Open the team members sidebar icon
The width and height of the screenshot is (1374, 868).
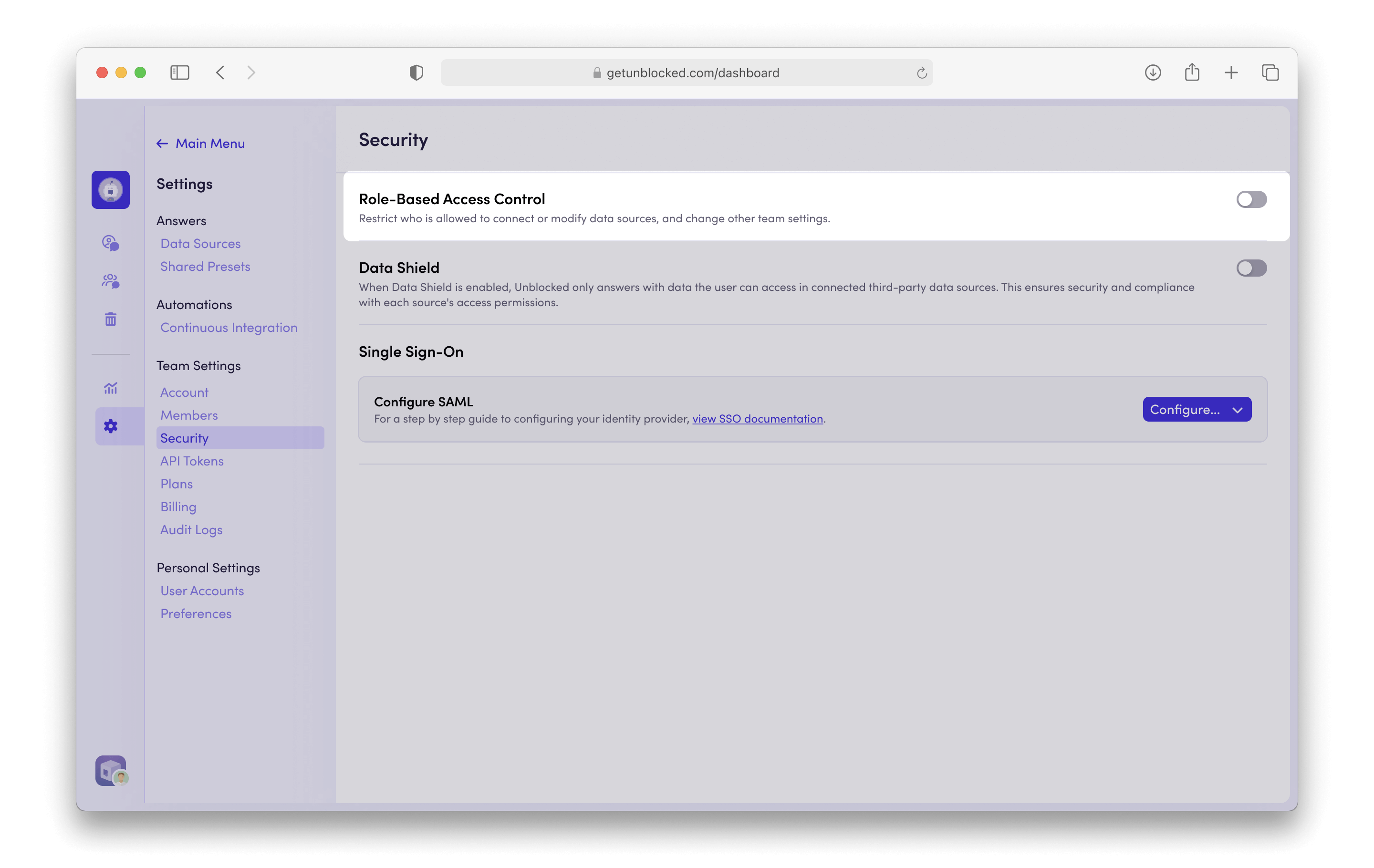[110, 281]
